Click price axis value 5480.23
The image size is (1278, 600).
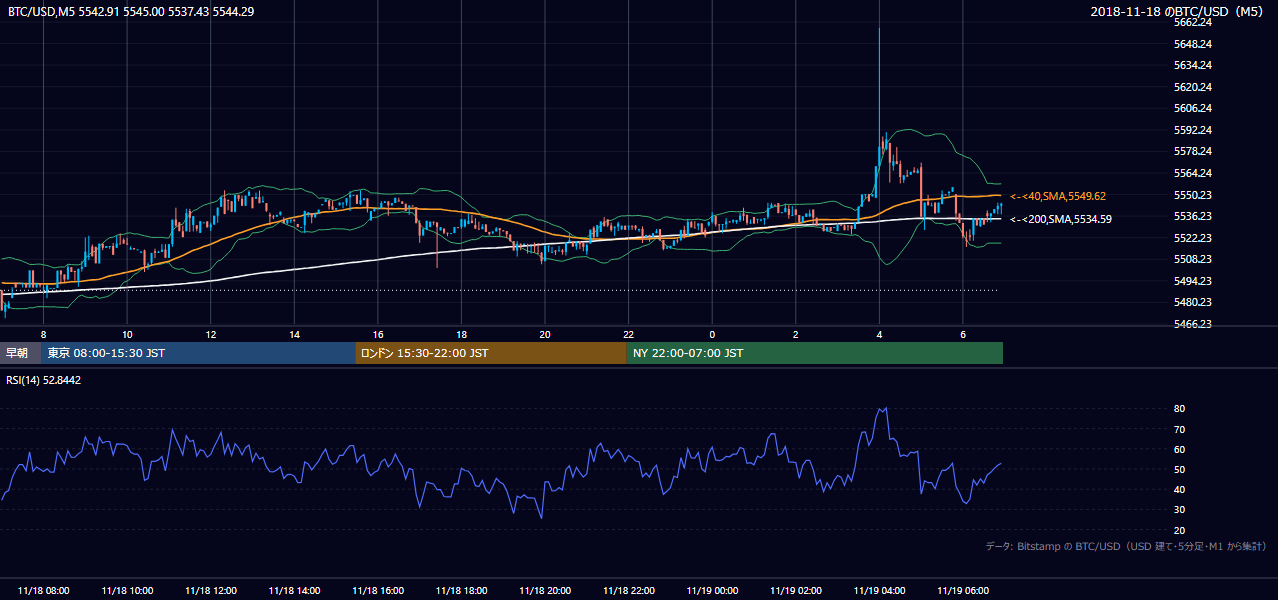[1193, 302]
